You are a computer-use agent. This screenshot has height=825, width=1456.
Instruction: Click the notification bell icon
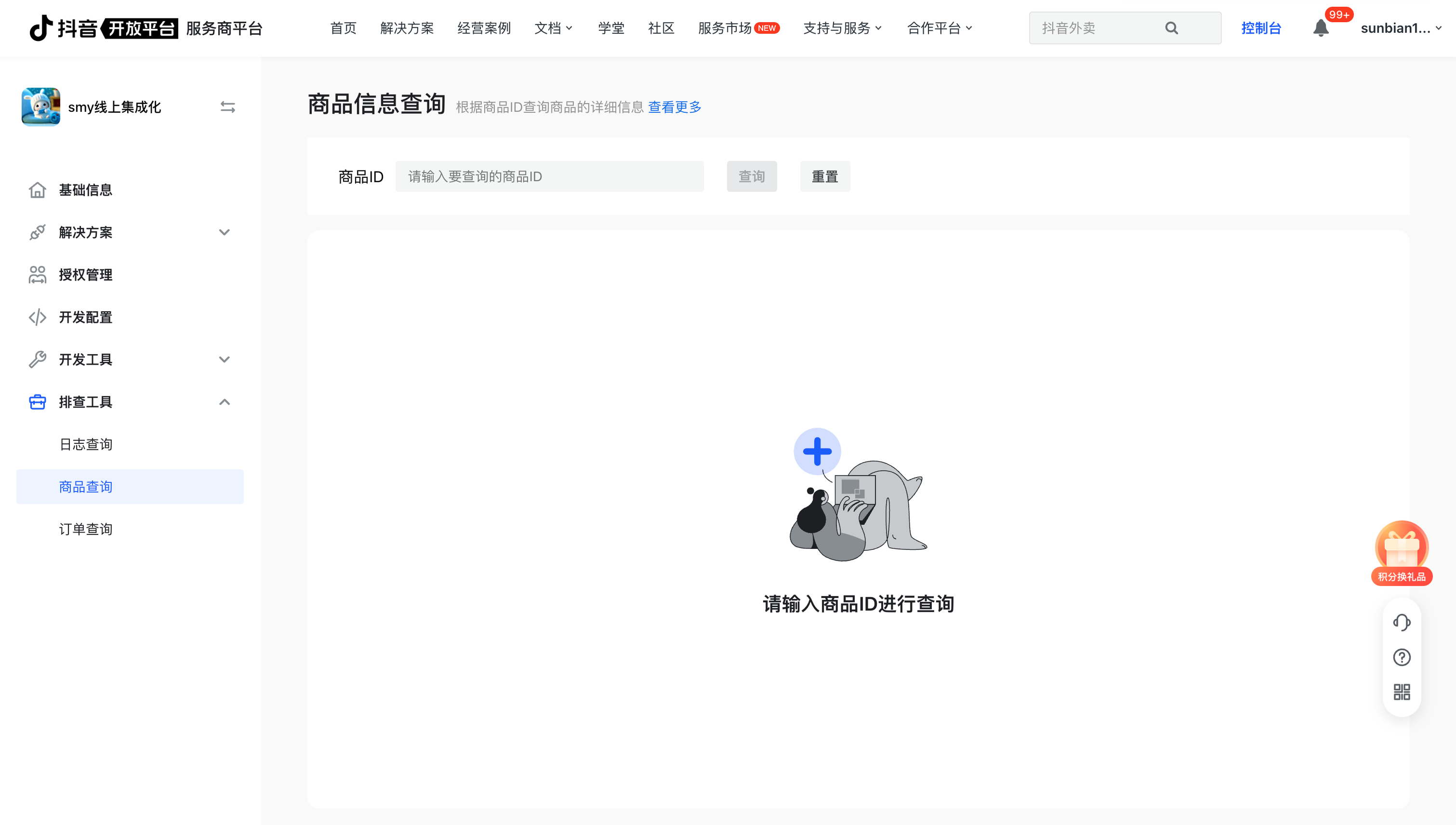pyautogui.click(x=1320, y=28)
